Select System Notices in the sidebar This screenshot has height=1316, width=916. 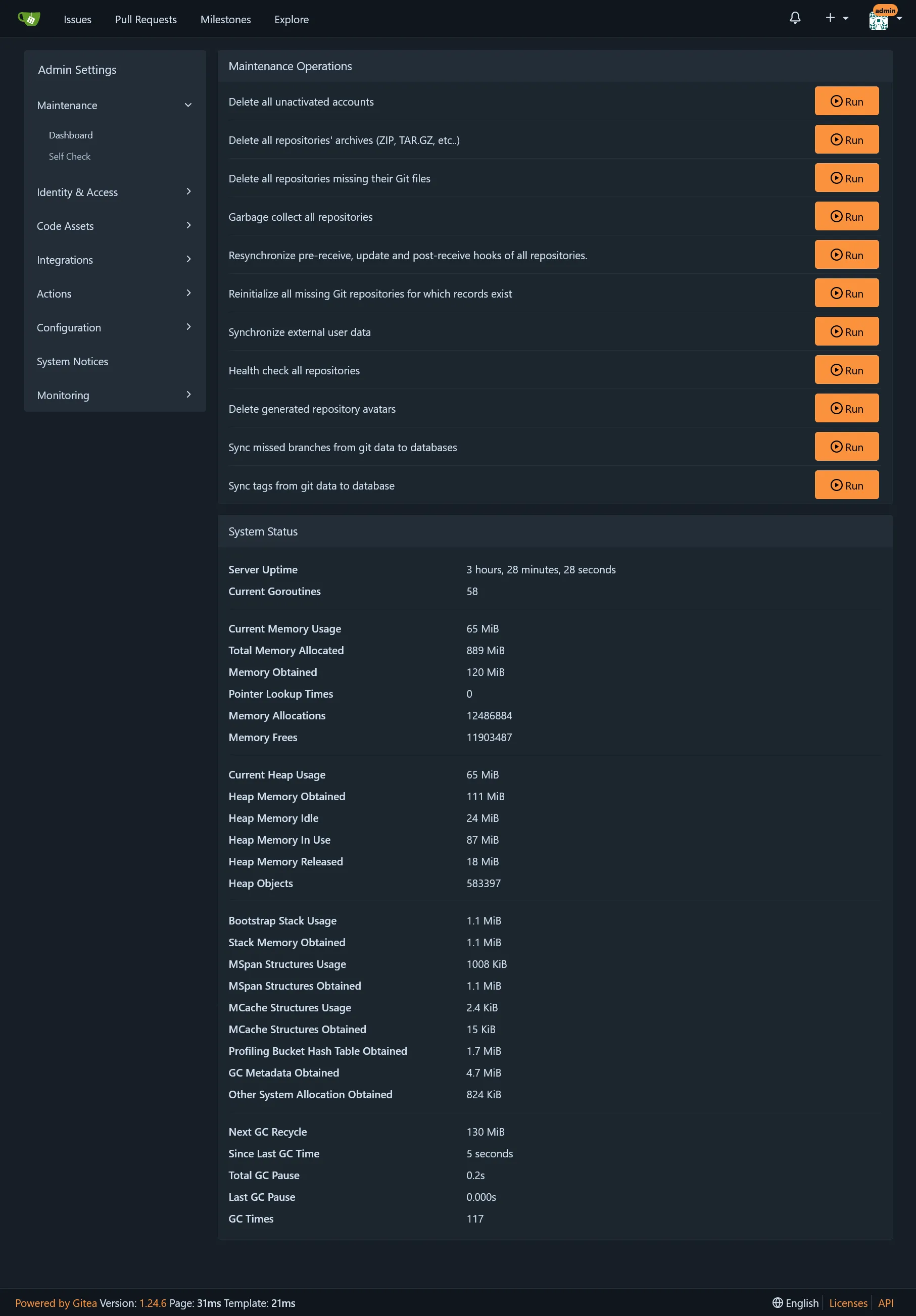(72, 361)
